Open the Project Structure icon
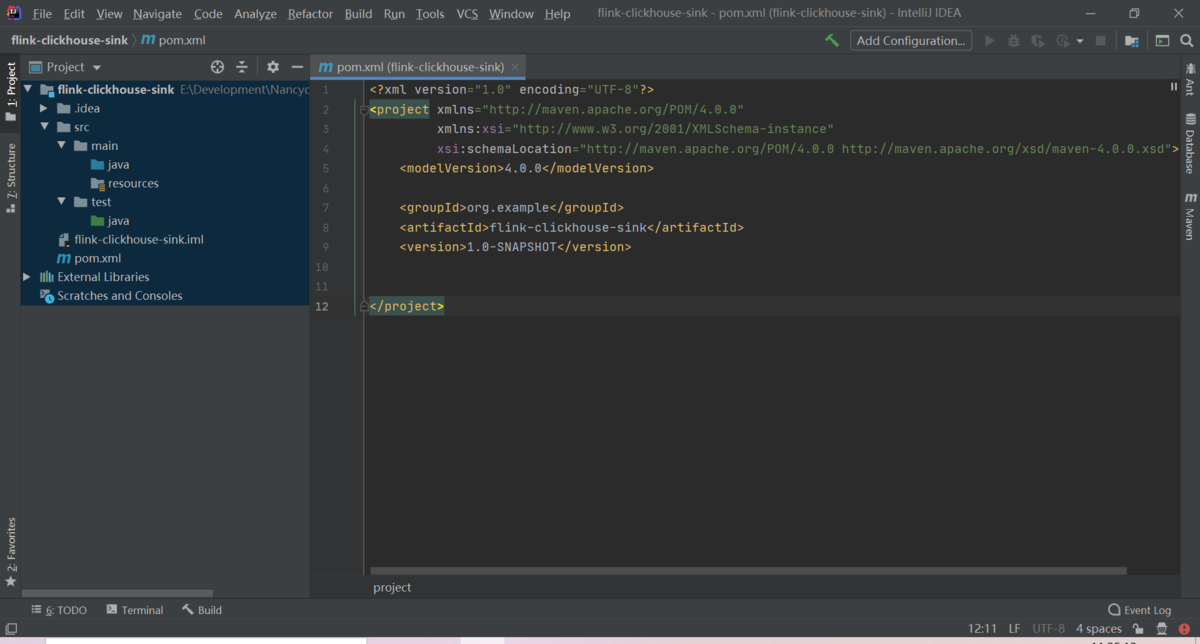 coord(1132,41)
